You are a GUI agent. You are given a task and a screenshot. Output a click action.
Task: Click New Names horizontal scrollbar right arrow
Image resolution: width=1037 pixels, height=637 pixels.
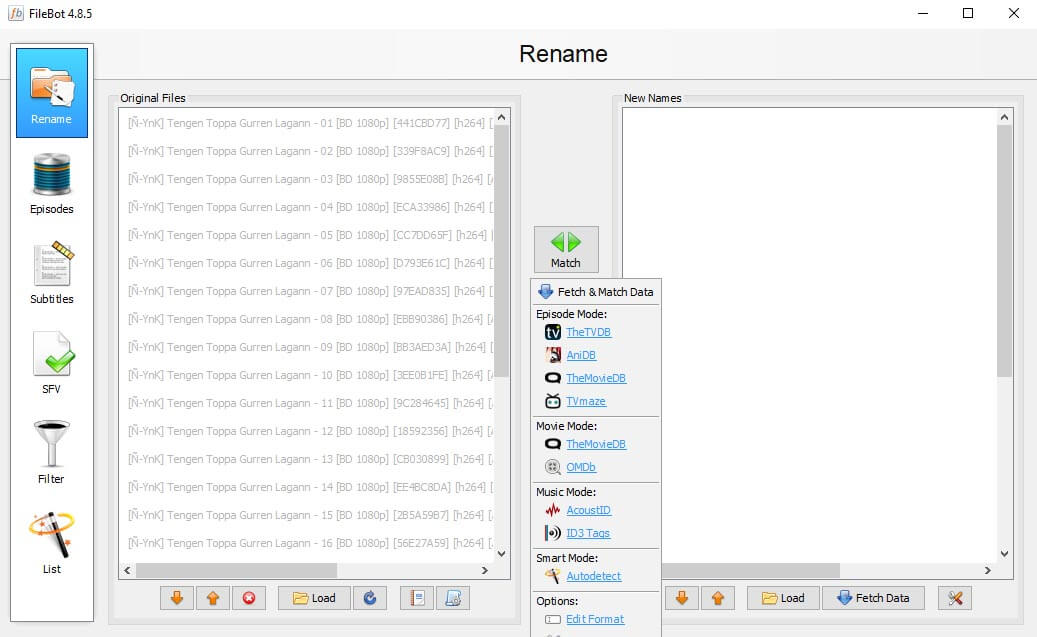coord(988,570)
